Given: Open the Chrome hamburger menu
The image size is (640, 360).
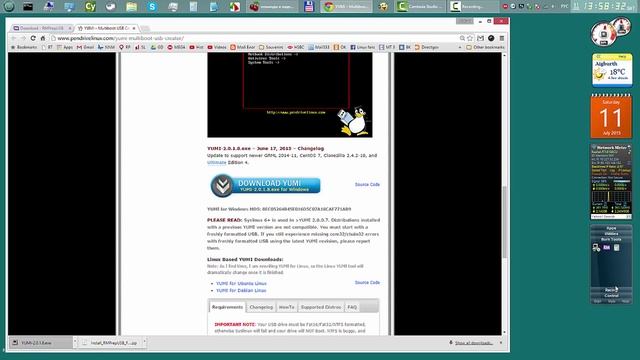Looking at the screenshot, I should point(502,38).
